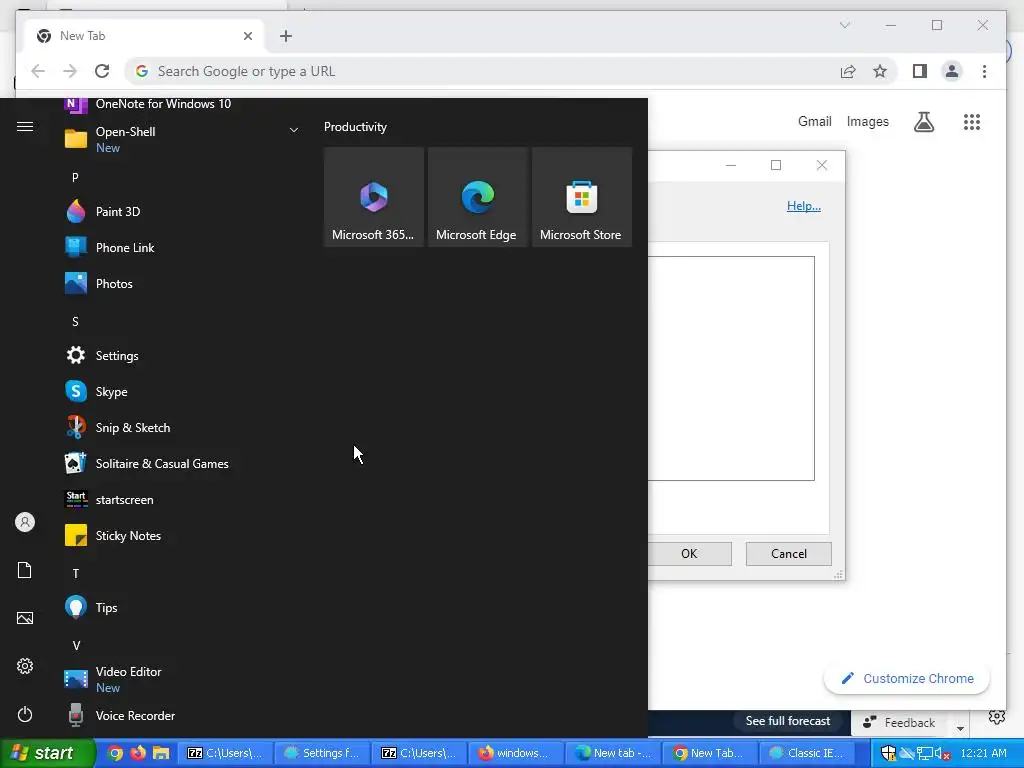Open Google Search Labs flask icon
1024x768 pixels.
tap(923, 122)
